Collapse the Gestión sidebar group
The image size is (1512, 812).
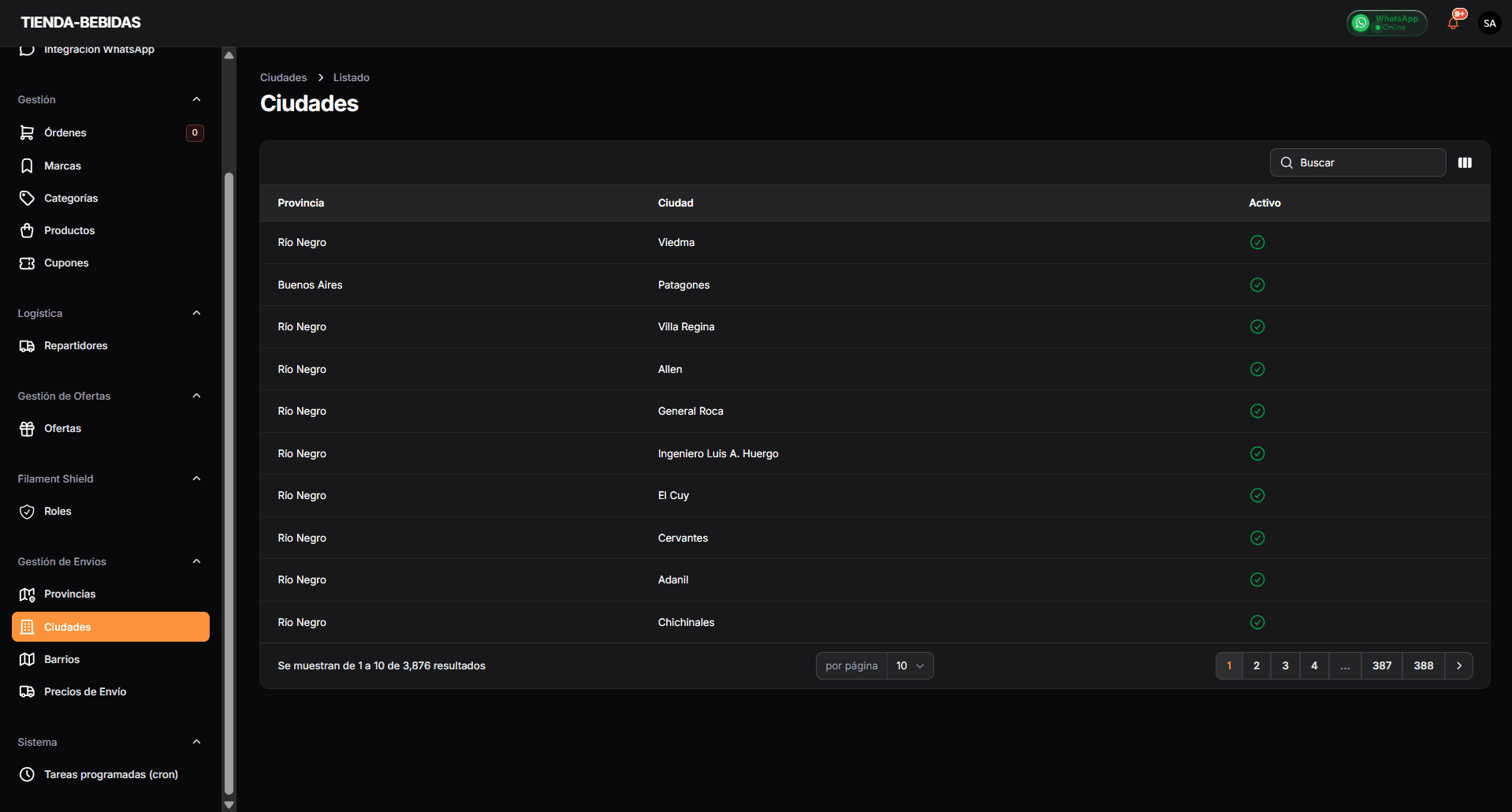tap(196, 99)
